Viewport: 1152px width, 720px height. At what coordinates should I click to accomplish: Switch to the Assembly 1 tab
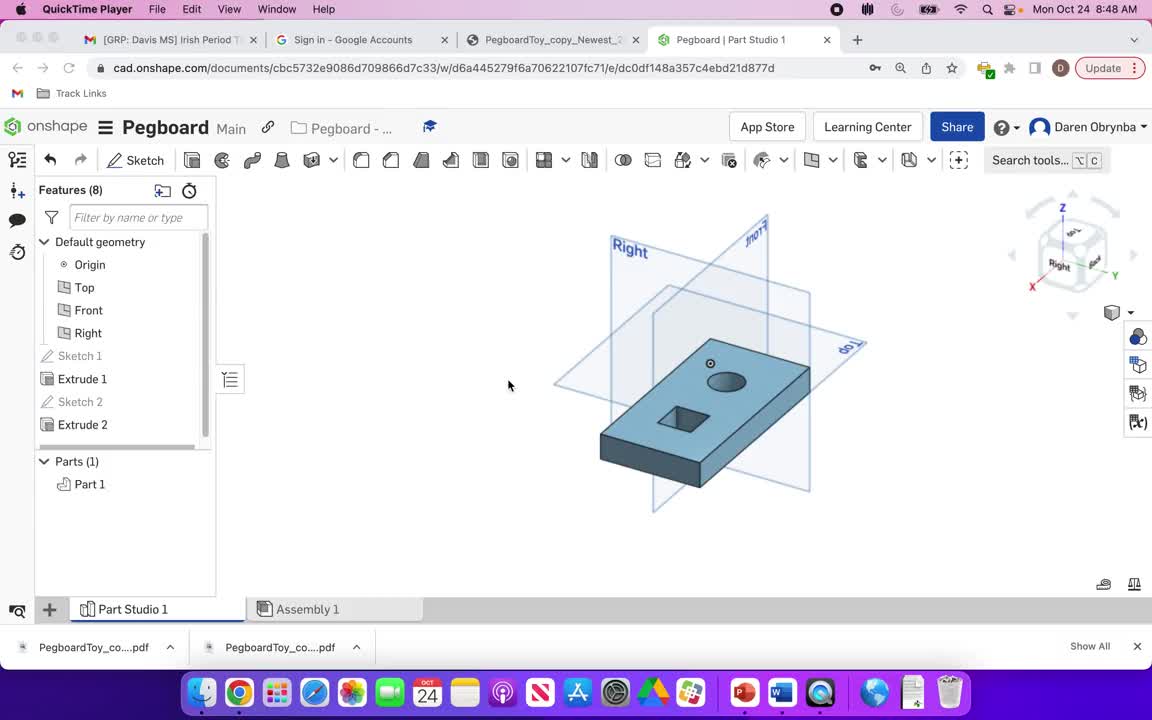pyautogui.click(x=334, y=609)
